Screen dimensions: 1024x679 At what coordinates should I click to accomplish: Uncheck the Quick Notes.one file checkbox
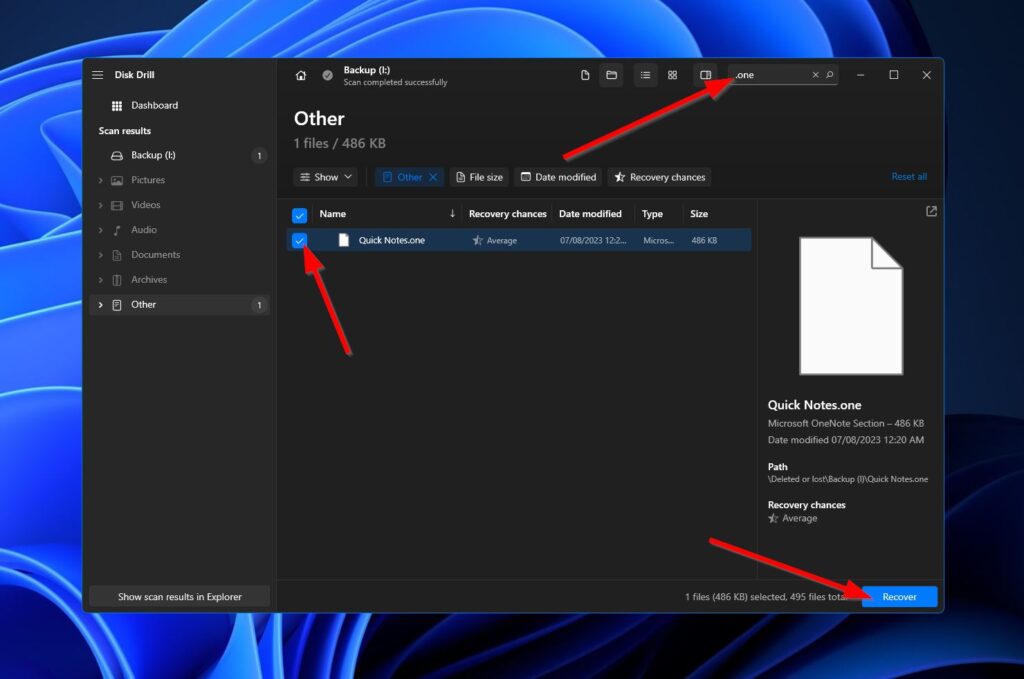299,240
